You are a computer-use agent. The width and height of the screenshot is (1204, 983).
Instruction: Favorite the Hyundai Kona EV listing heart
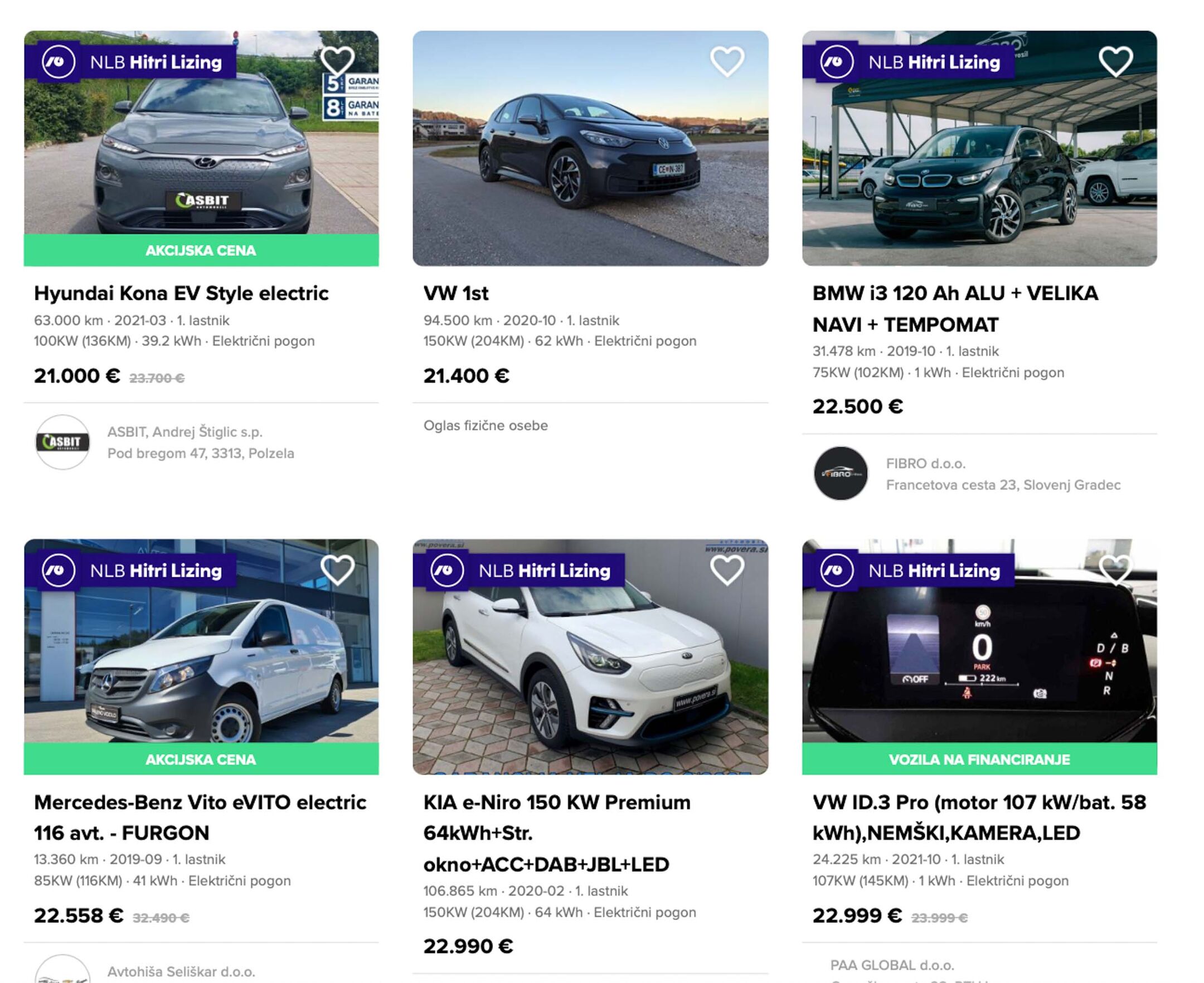[338, 61]
